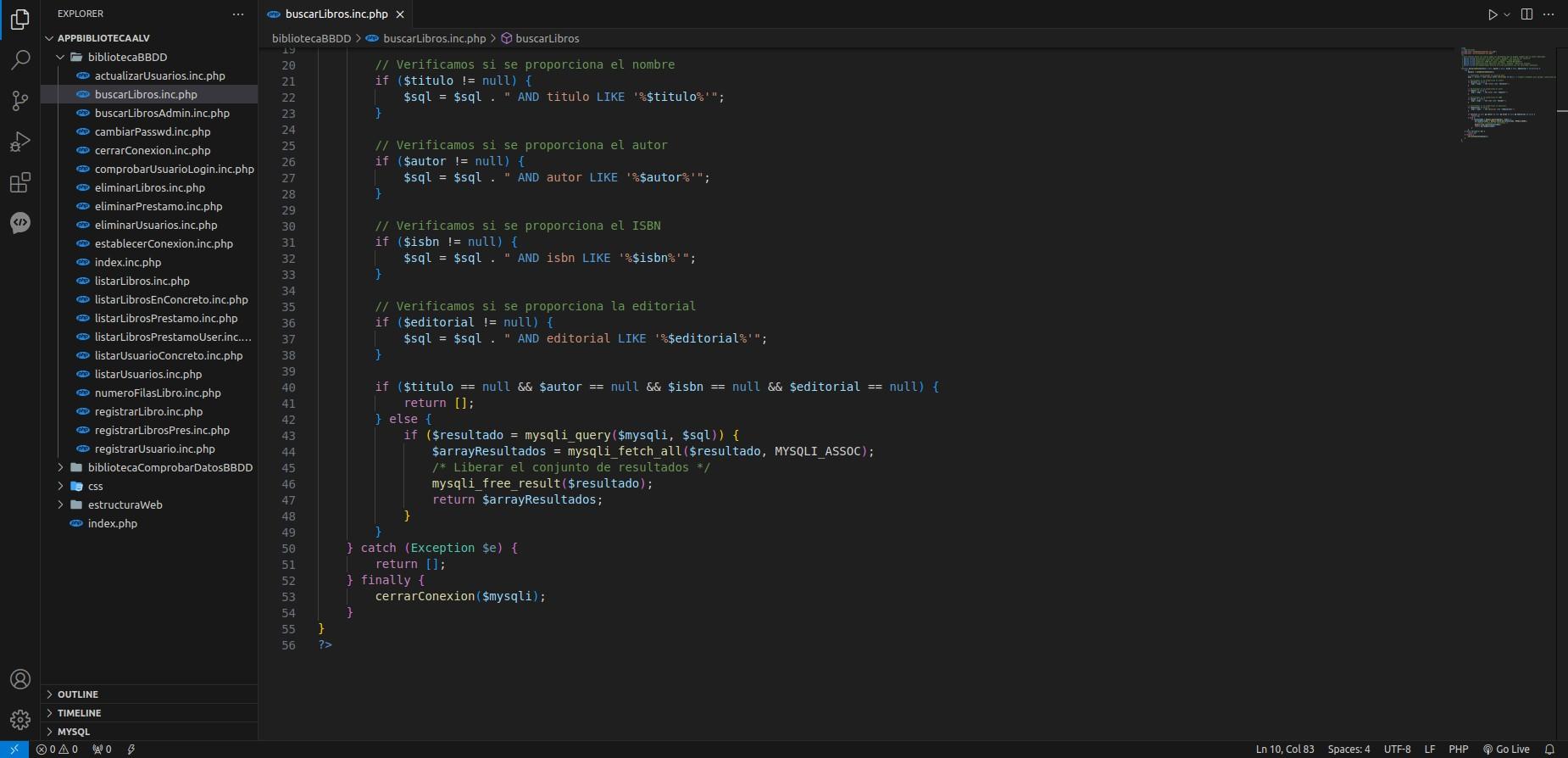Open Explorer Views and More Actions ellipsis
Viewport: 1568px width, 758px height.
[238, 14]
